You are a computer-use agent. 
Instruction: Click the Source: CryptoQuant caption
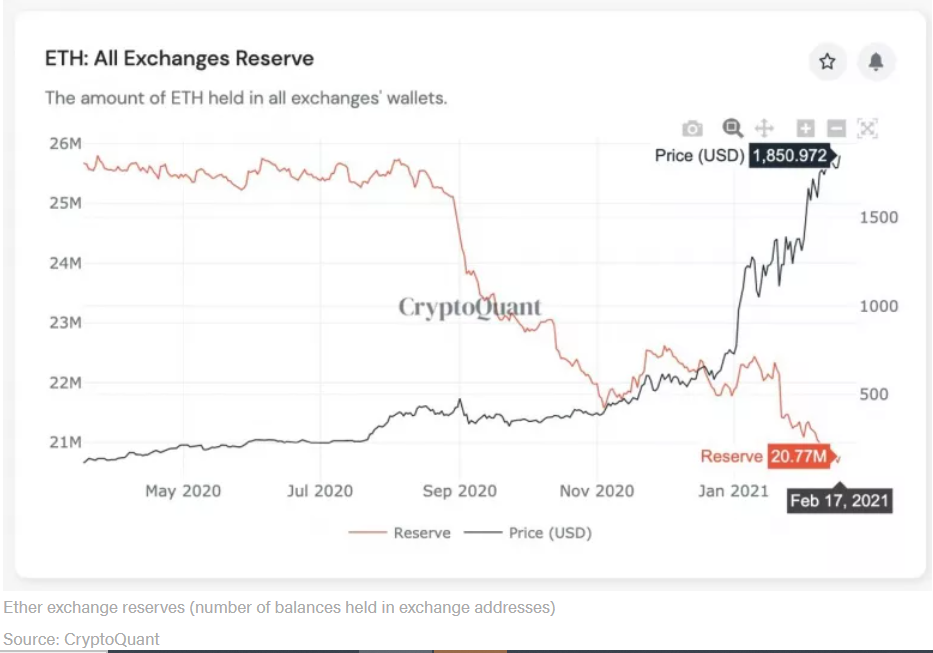click(82, 639)
